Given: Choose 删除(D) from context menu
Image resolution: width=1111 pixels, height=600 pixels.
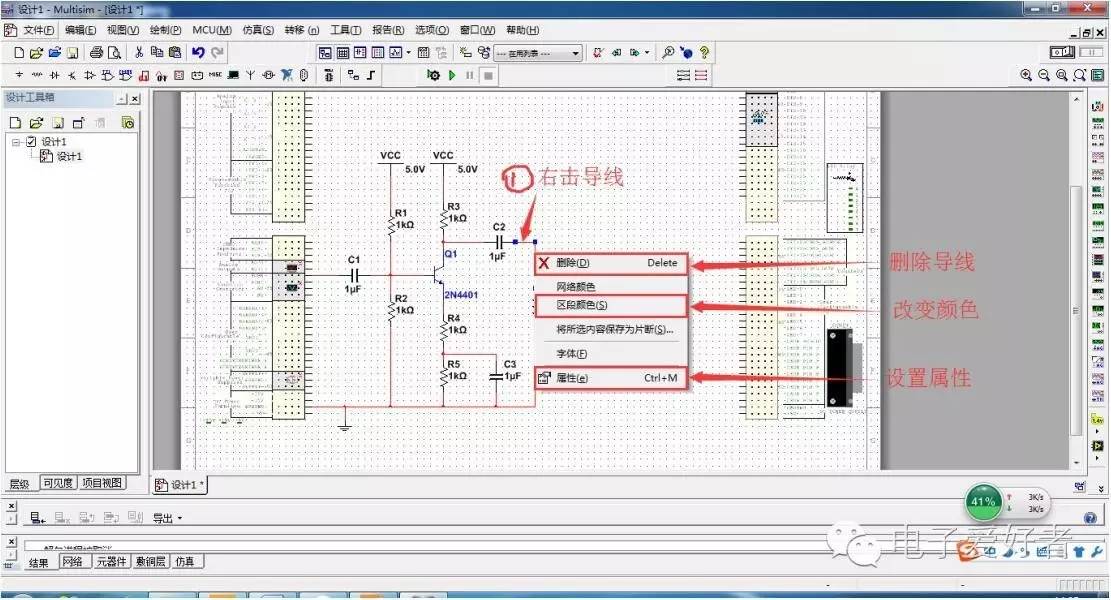Looking at the screenshot, I should (611, 263).
